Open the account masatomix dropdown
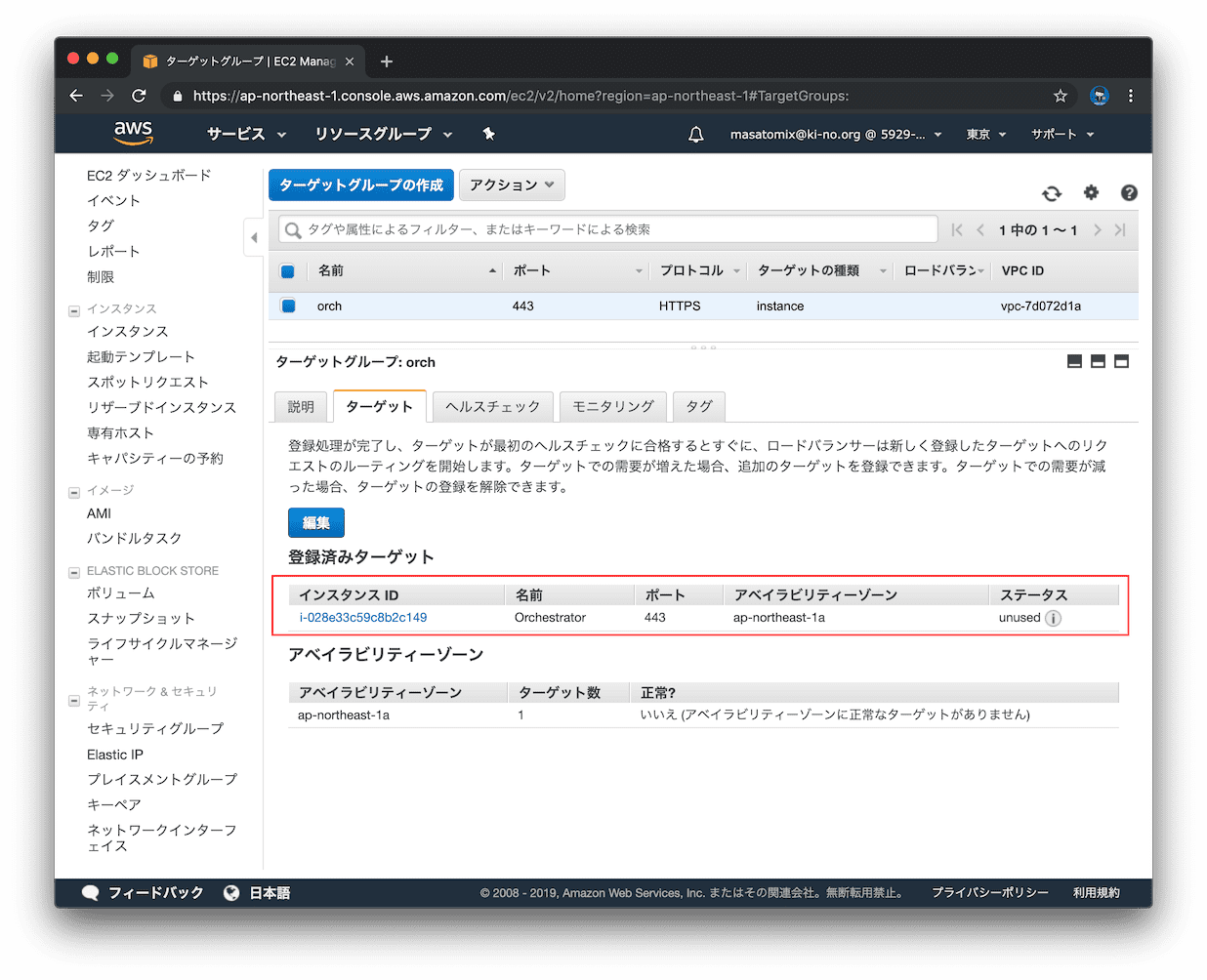 point(836,135)
